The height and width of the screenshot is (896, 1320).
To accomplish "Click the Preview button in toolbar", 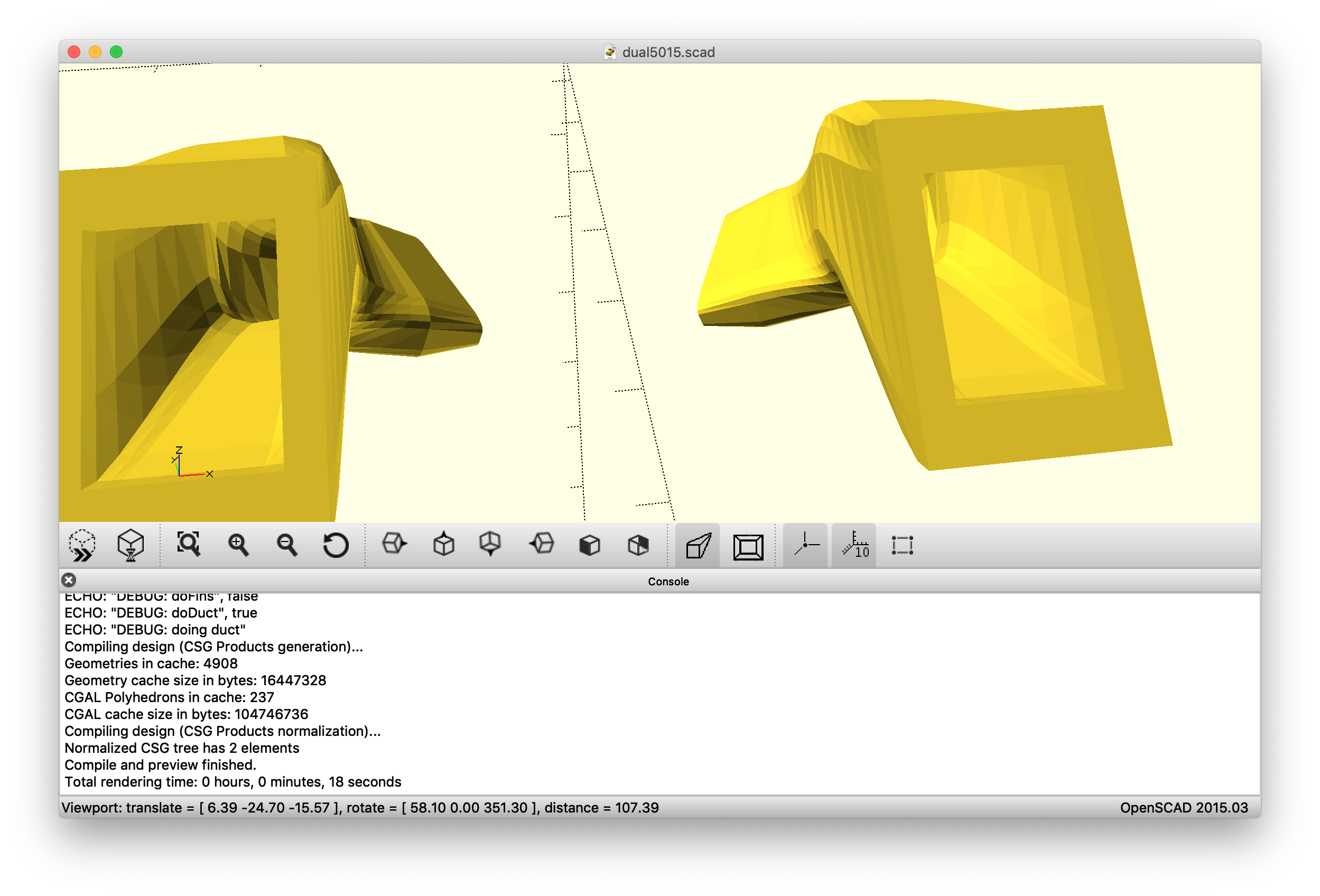I will 82,545.
